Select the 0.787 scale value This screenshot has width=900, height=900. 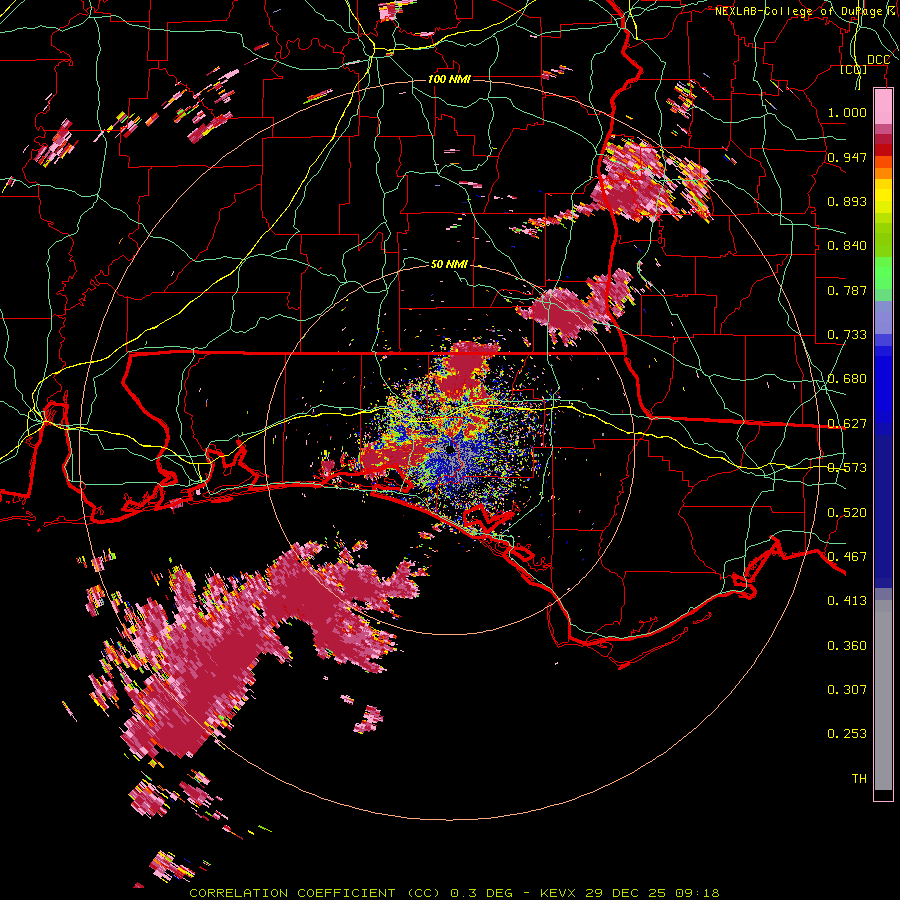click(x=847, y=290)
